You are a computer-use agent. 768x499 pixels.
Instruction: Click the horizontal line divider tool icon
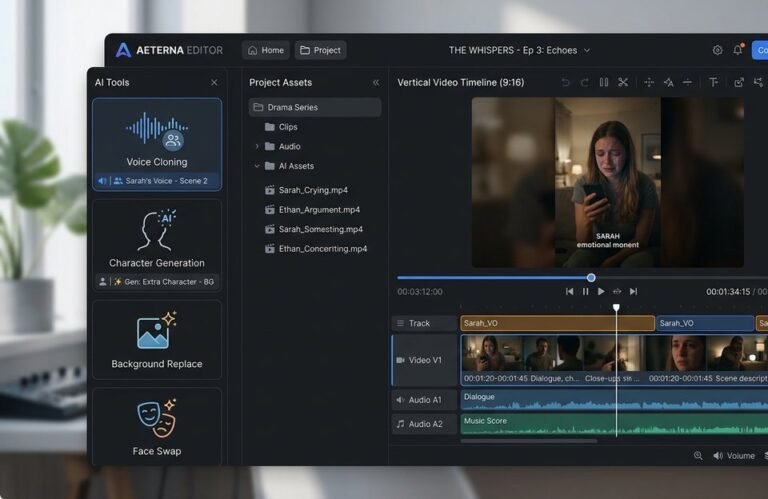[687, 82]
